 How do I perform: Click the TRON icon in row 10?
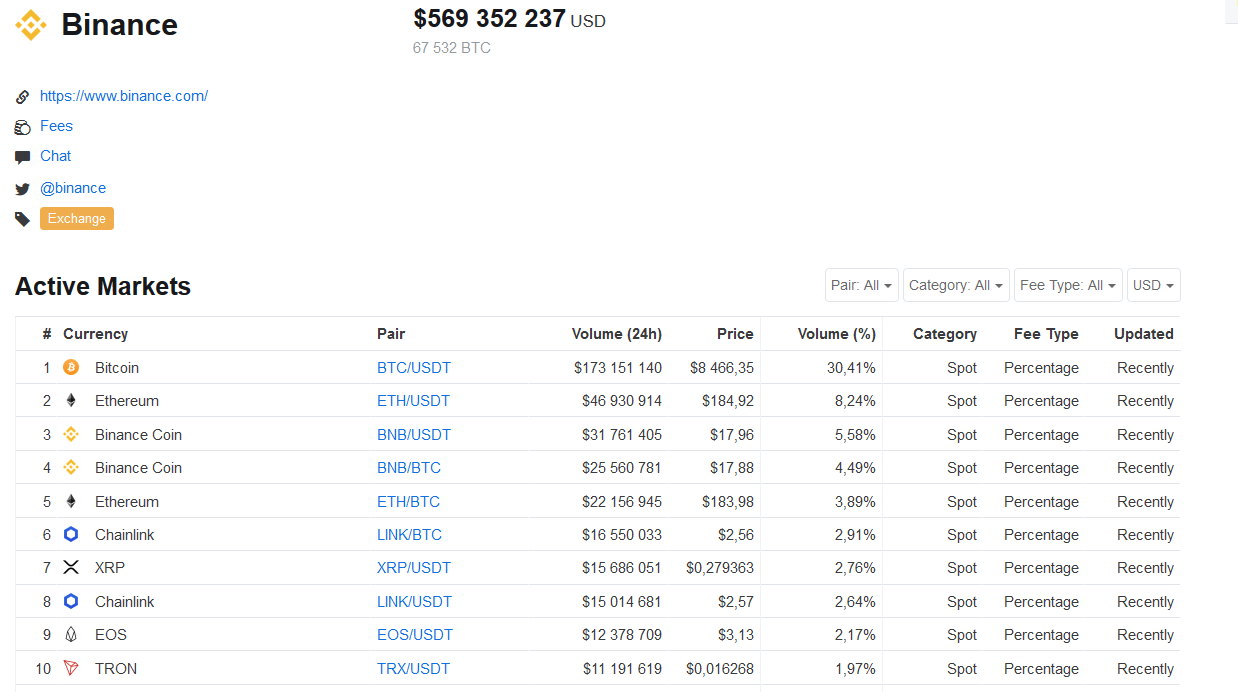point(71,669)
